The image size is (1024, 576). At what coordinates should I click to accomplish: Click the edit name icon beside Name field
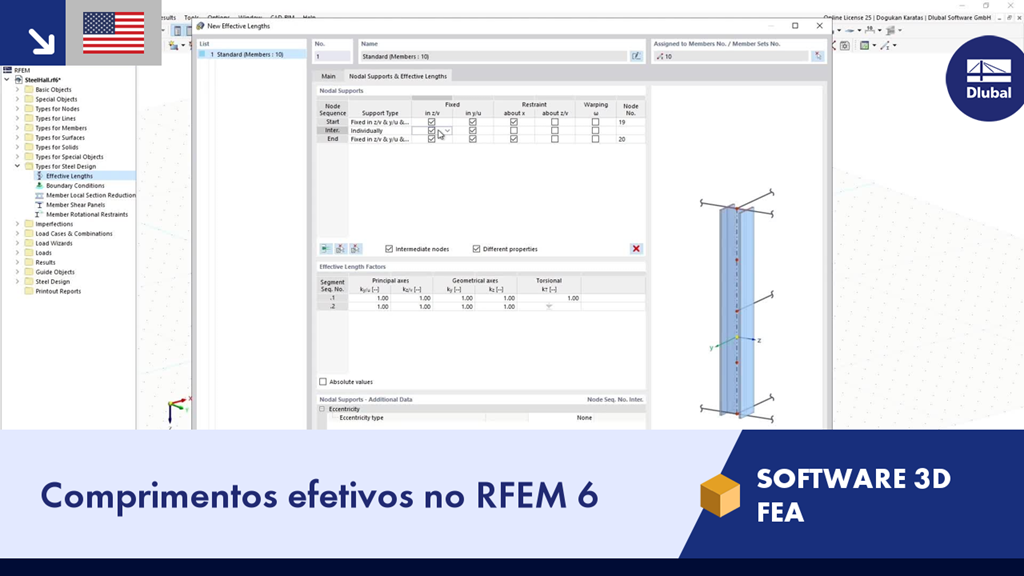point(636,56)
